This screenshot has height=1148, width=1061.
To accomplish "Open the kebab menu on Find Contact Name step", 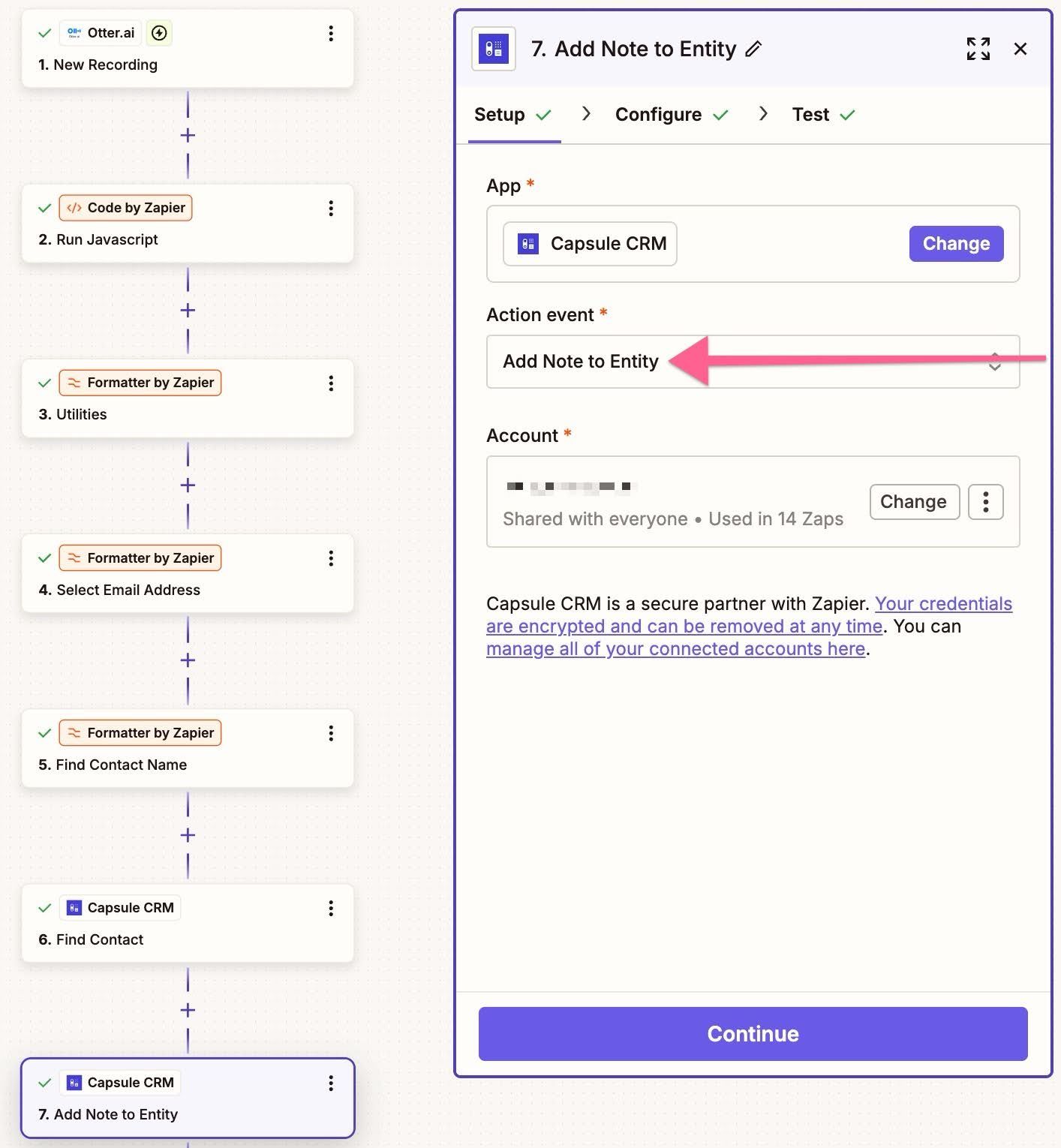I will (330, 733).
